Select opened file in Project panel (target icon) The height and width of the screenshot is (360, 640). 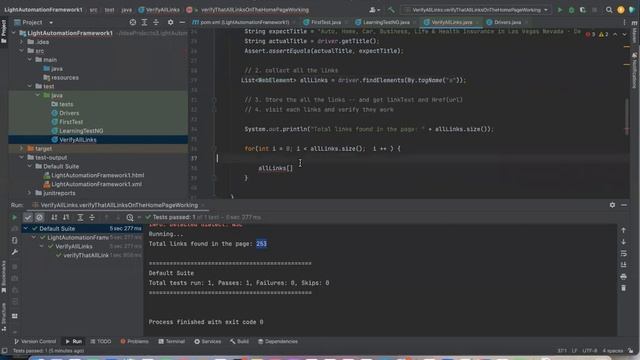(x=133, y=22)
